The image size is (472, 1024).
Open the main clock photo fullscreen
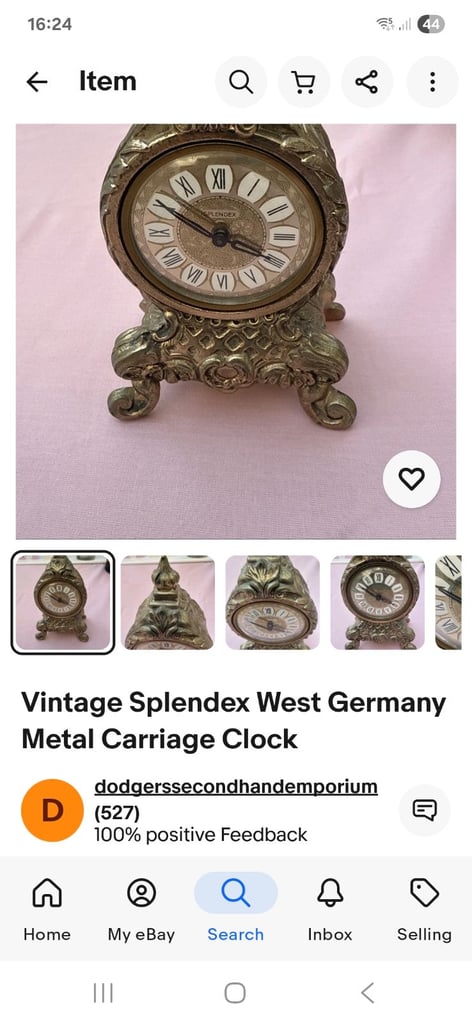(x=236, y=331)
